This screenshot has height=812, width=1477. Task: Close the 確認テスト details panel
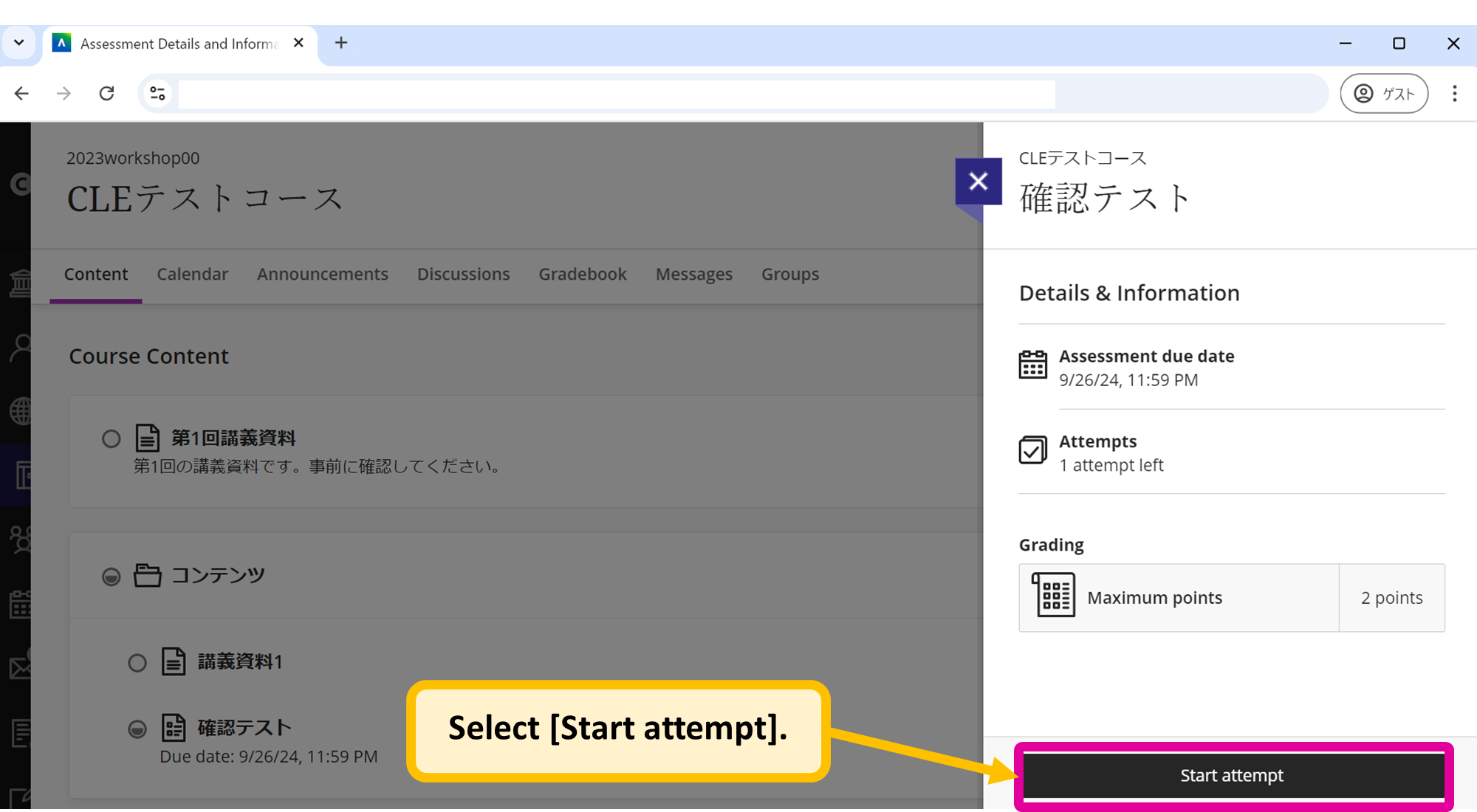[979, 181]
